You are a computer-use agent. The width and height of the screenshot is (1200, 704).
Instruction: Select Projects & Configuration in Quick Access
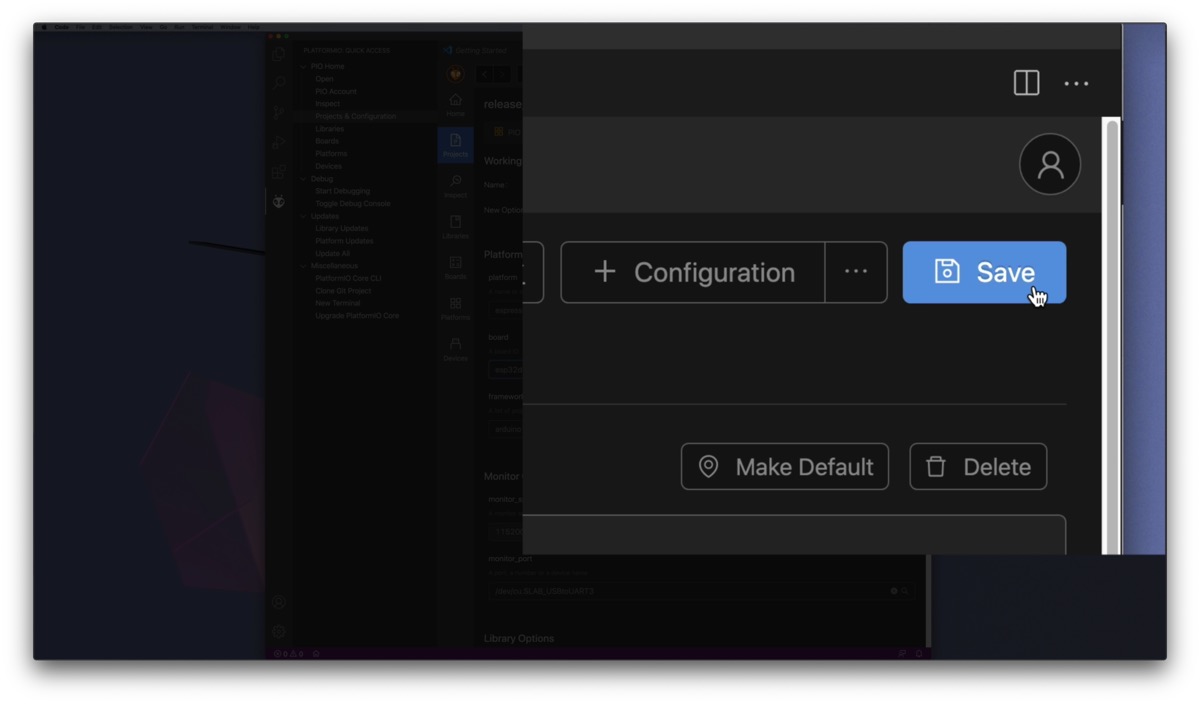356,116
